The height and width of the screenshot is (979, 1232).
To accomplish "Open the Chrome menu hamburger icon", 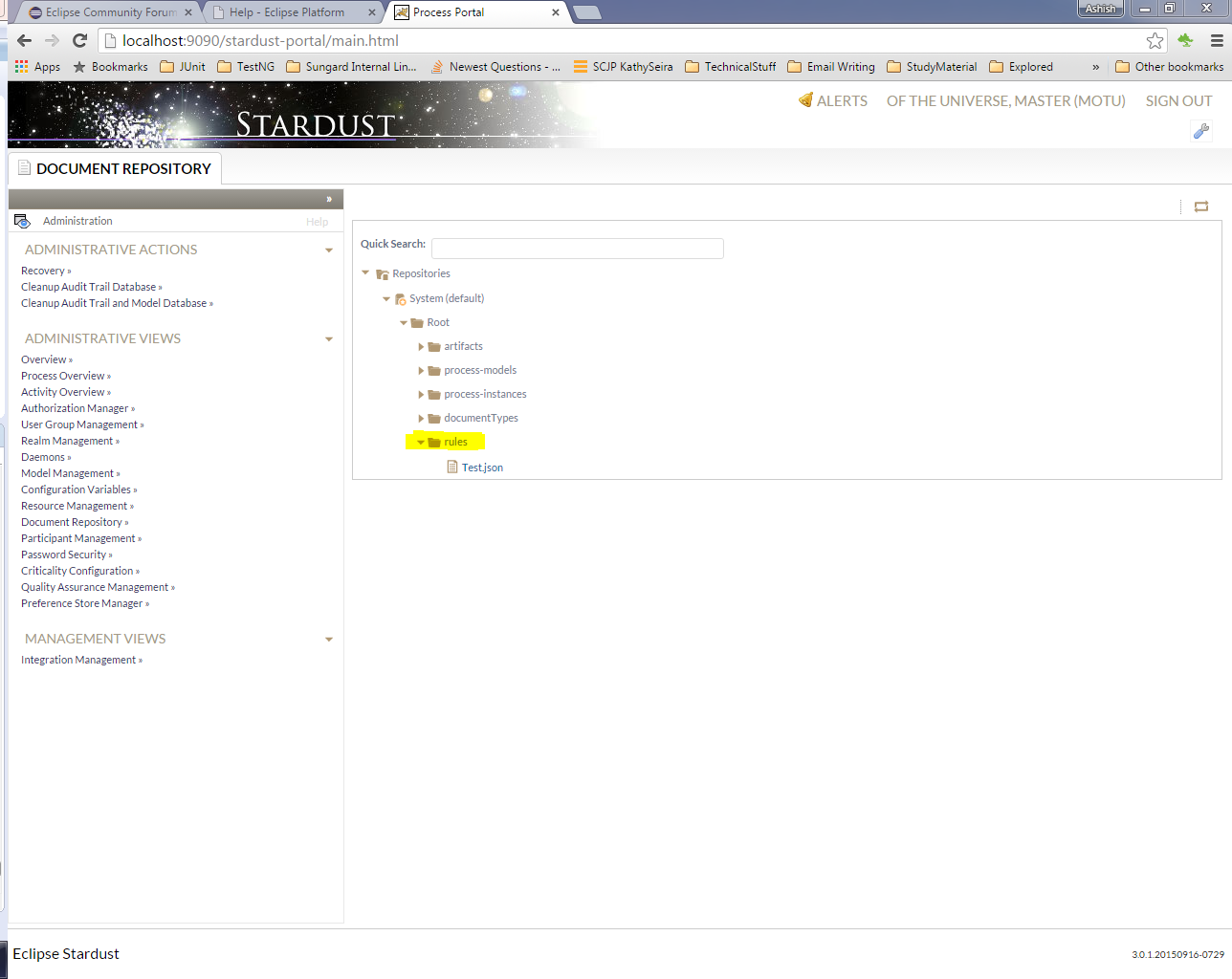I will pyautogui.click(x=1217, y=40).
